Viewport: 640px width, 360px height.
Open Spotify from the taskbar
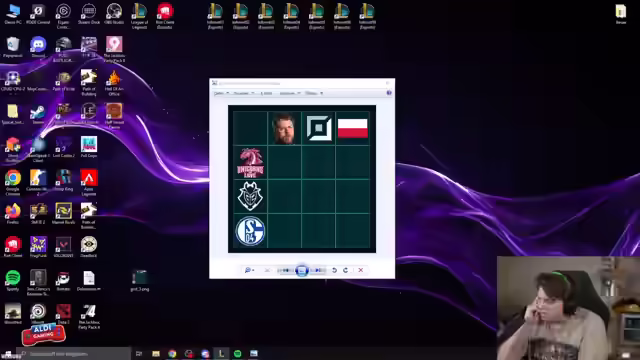(x=238, y=354)
